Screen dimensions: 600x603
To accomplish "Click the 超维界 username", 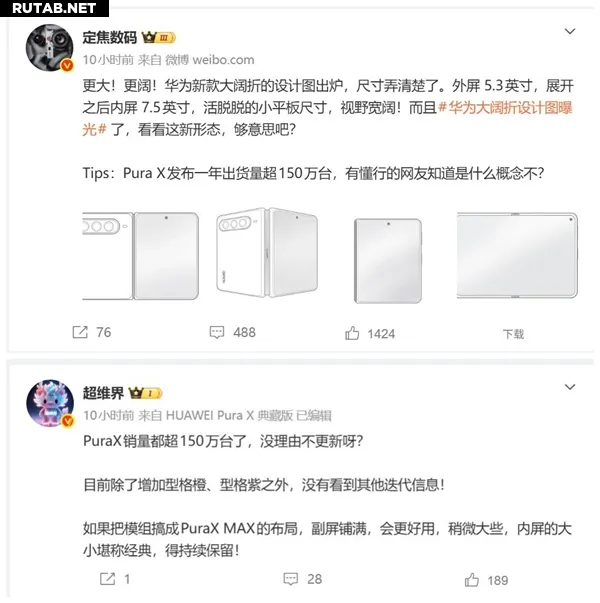I will [103, 393].
